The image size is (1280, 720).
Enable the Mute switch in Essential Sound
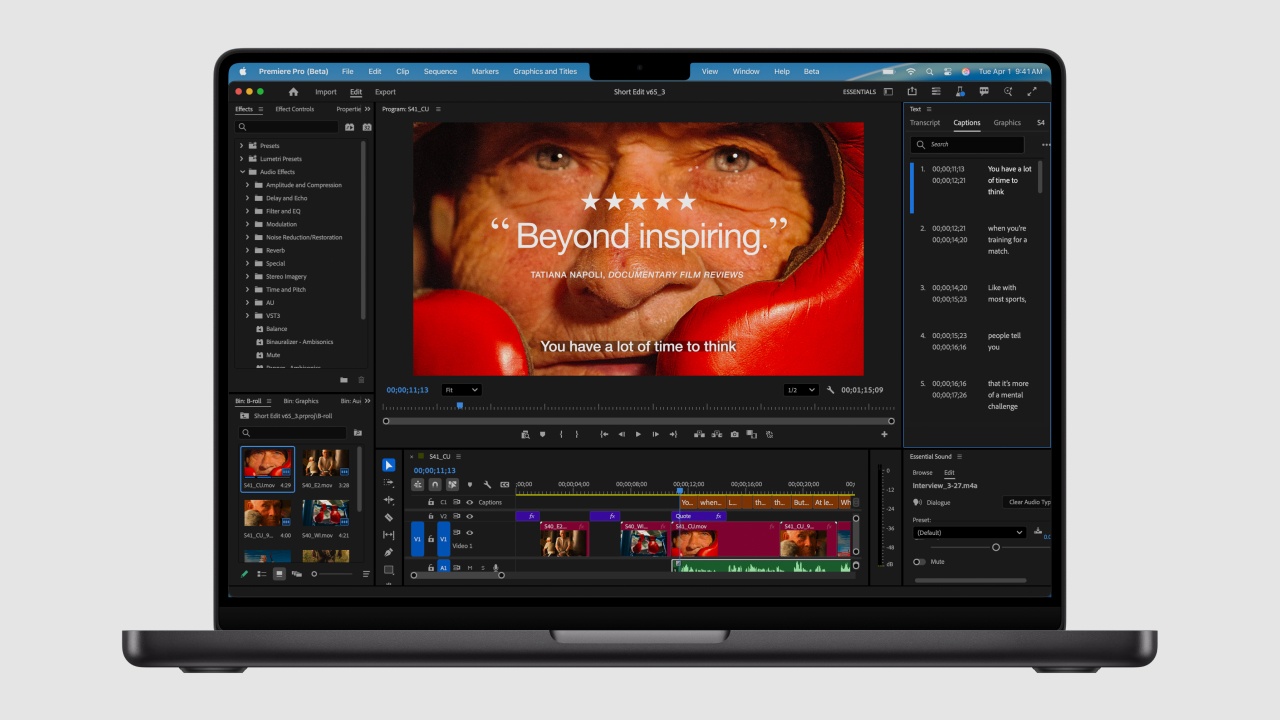[918, 561]
